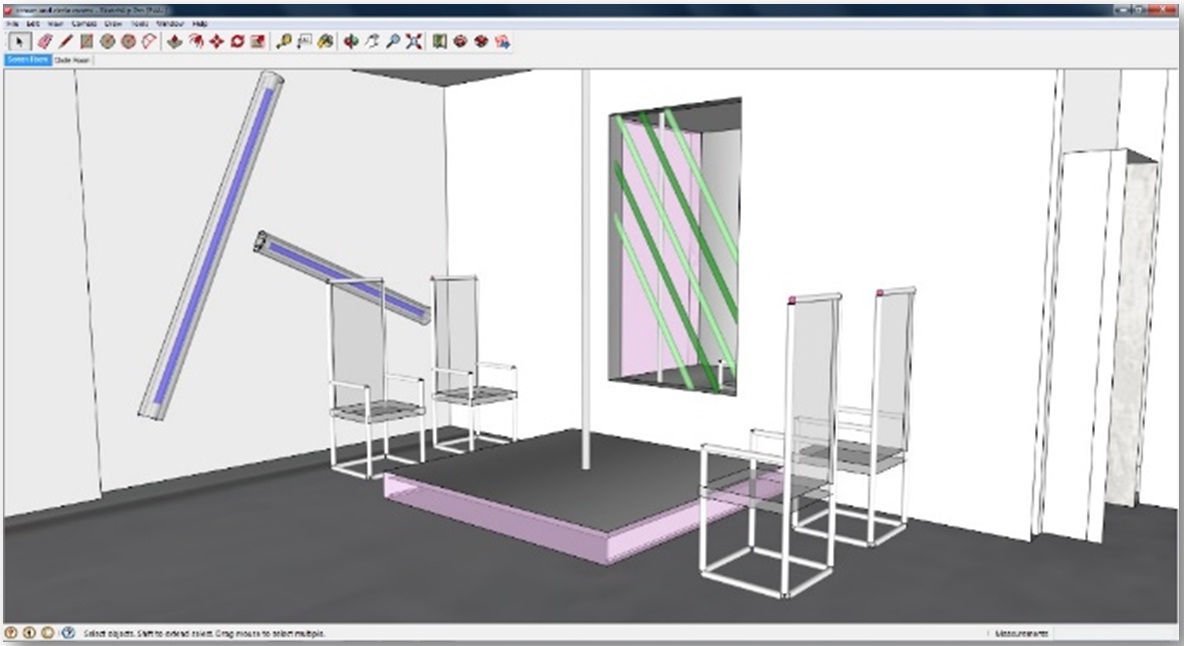Choose the Rectangle drawing tool
This screenshot has height=646, width=1184.
[87, 42]
